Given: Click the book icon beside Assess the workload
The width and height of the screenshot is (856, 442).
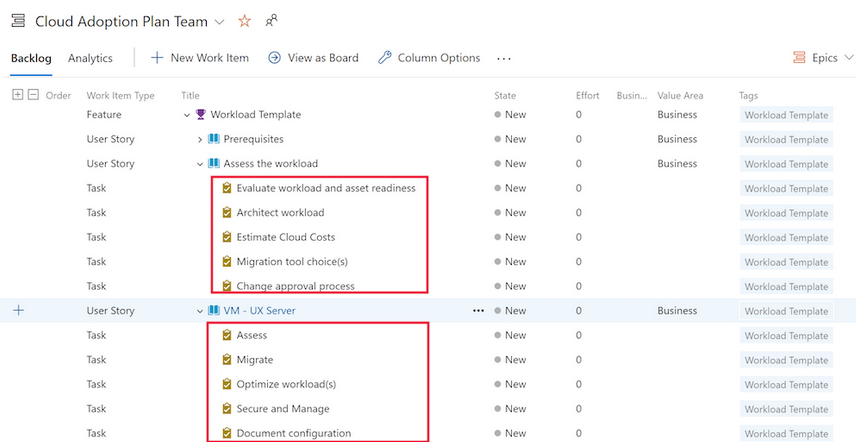Looking at the screenshot, I should (x=213, y=163).
